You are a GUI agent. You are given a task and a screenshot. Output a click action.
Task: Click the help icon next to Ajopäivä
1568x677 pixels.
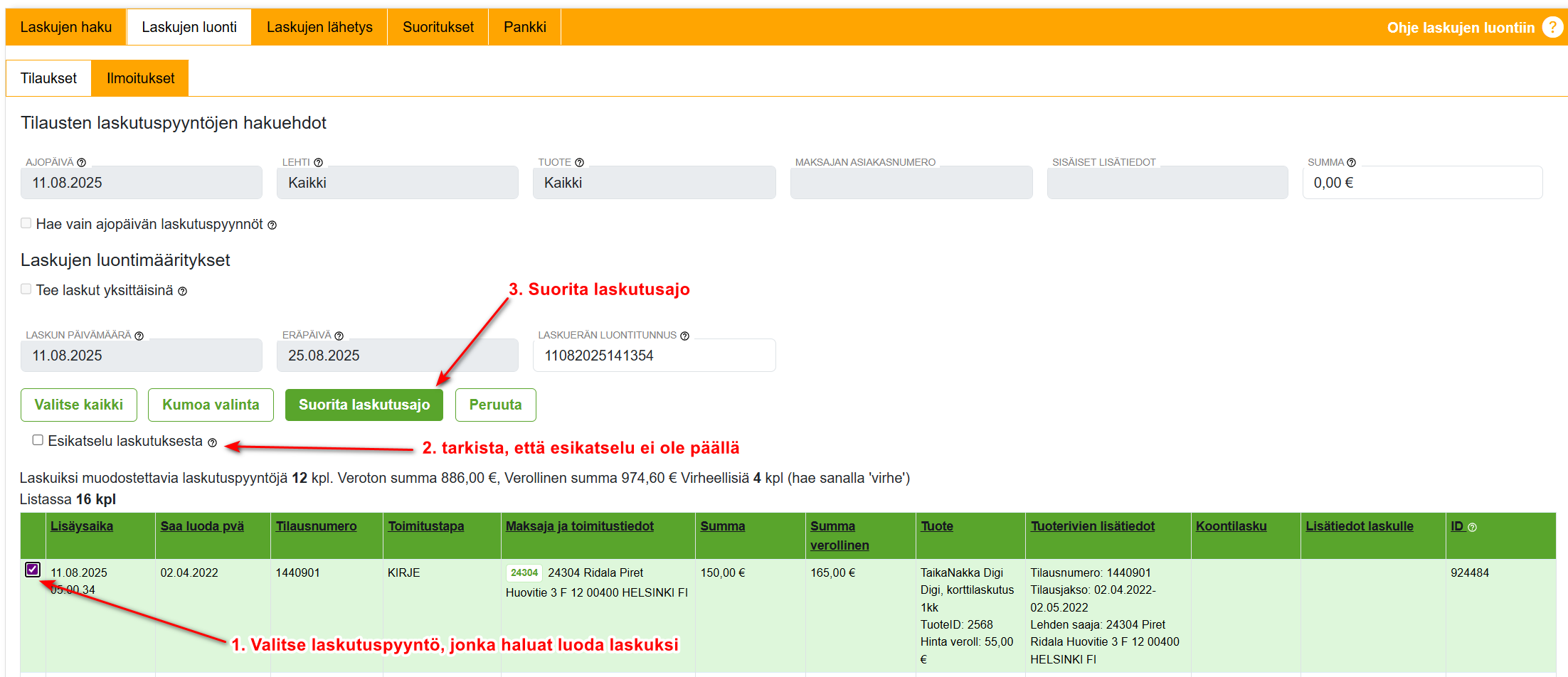(81, 163)
